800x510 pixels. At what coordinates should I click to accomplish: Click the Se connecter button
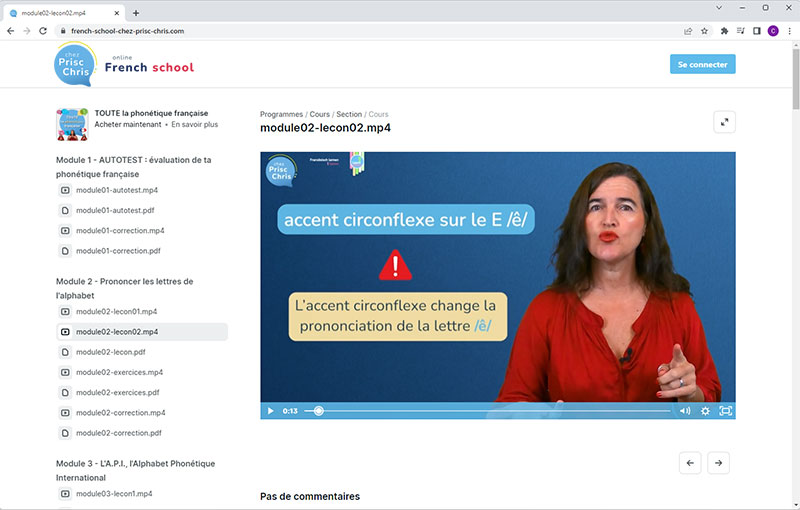pos(702,64)
